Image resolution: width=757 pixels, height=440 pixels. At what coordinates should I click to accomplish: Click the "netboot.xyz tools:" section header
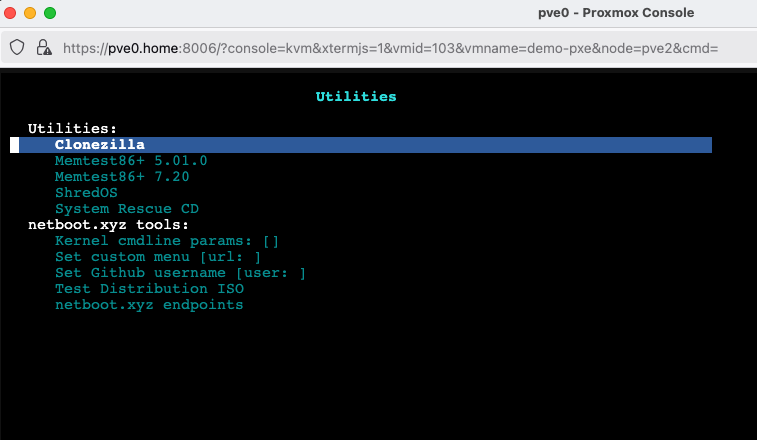(108, 225)
